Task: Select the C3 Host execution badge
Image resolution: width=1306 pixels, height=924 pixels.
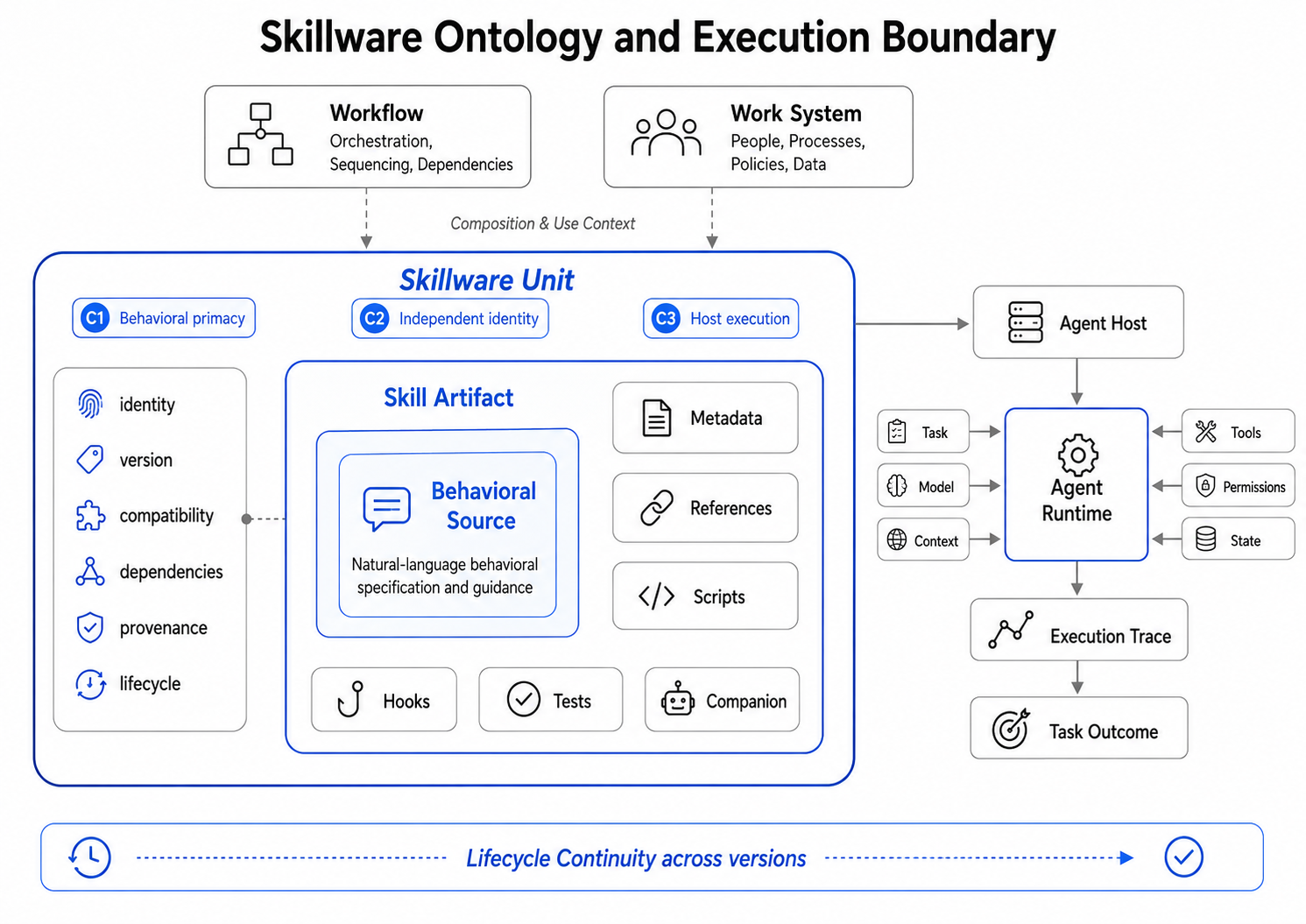Action: (721, 318)
